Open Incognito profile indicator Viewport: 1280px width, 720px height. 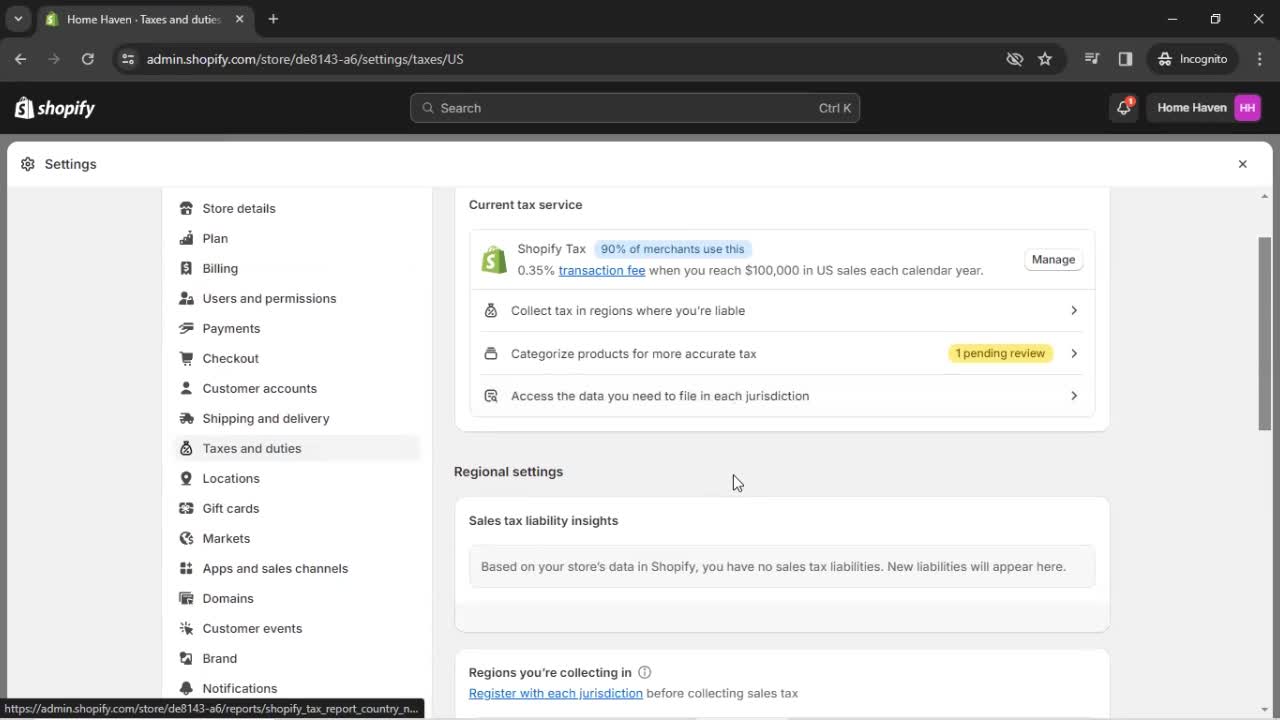(x=1193, y=59)
